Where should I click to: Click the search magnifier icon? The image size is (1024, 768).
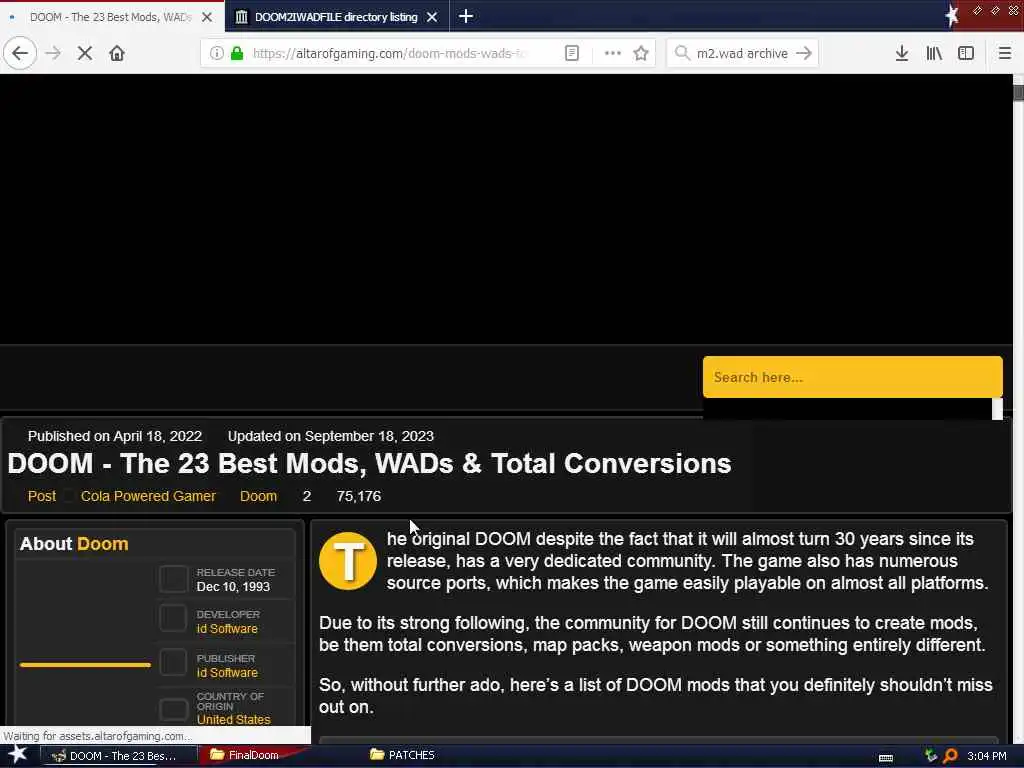pos(682,53)
